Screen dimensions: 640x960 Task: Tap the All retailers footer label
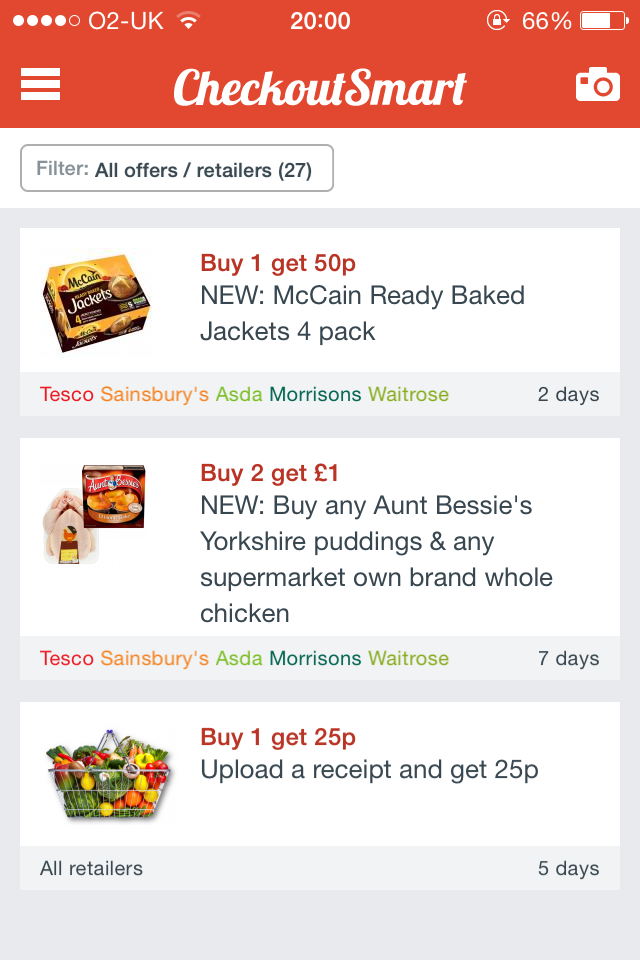coord(91,868)
